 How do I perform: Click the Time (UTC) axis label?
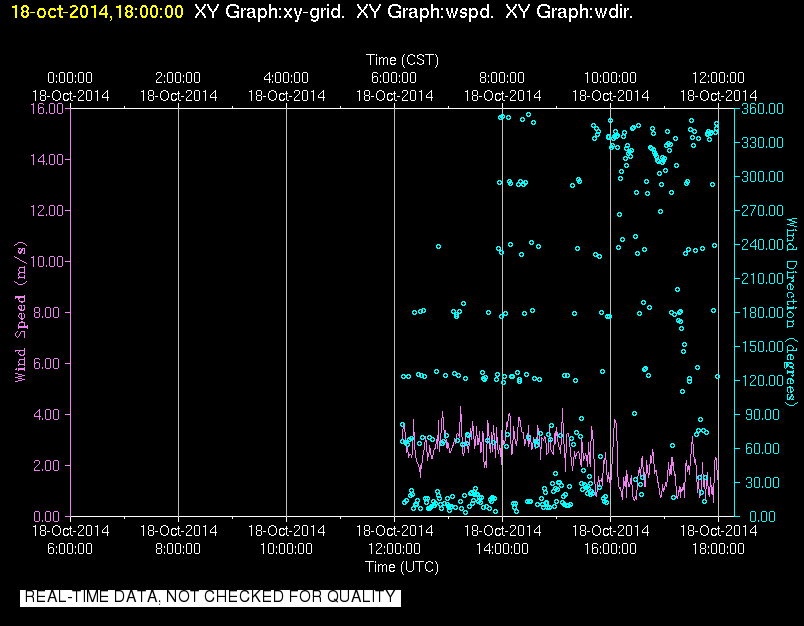402,567
